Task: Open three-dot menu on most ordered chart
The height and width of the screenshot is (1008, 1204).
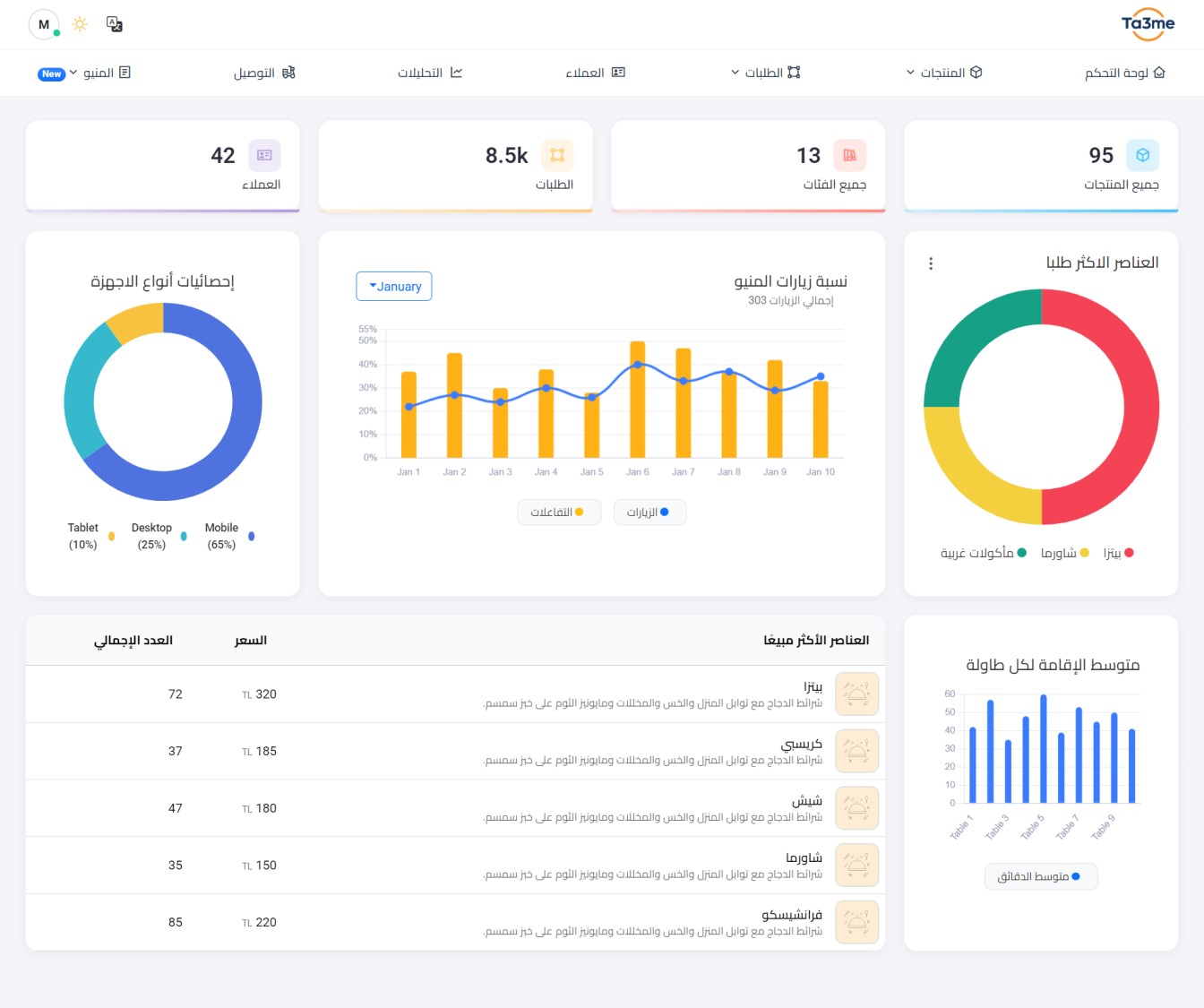Action: [931, 263]
